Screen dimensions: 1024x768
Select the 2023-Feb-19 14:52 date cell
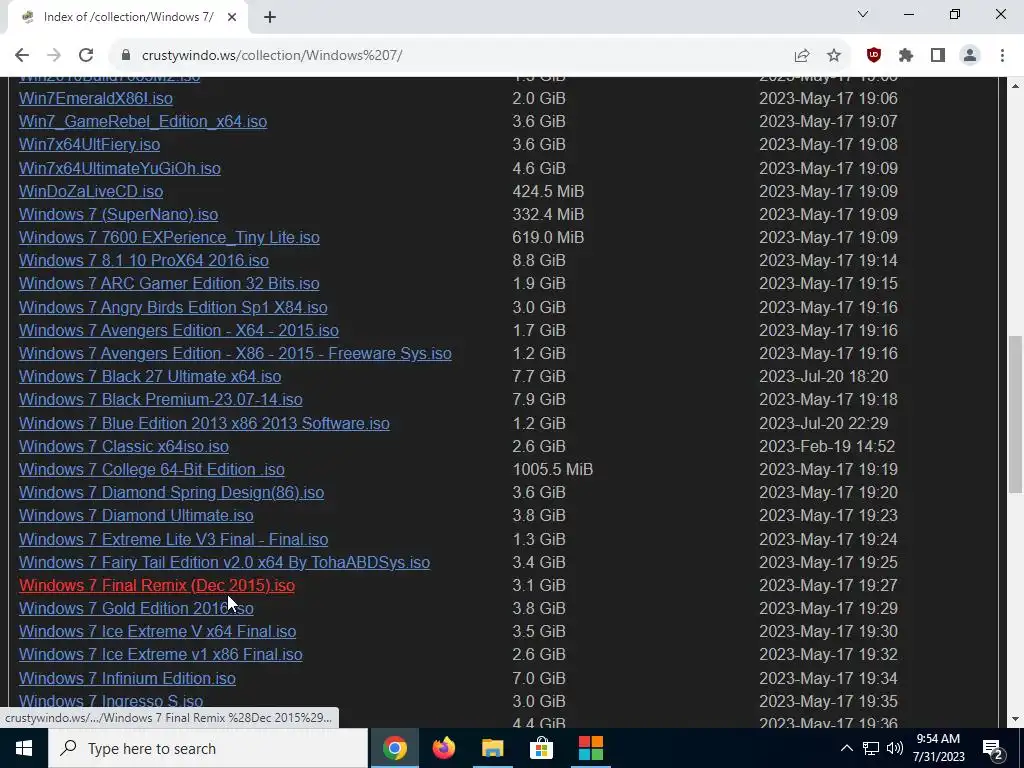[x=827, y=446]
